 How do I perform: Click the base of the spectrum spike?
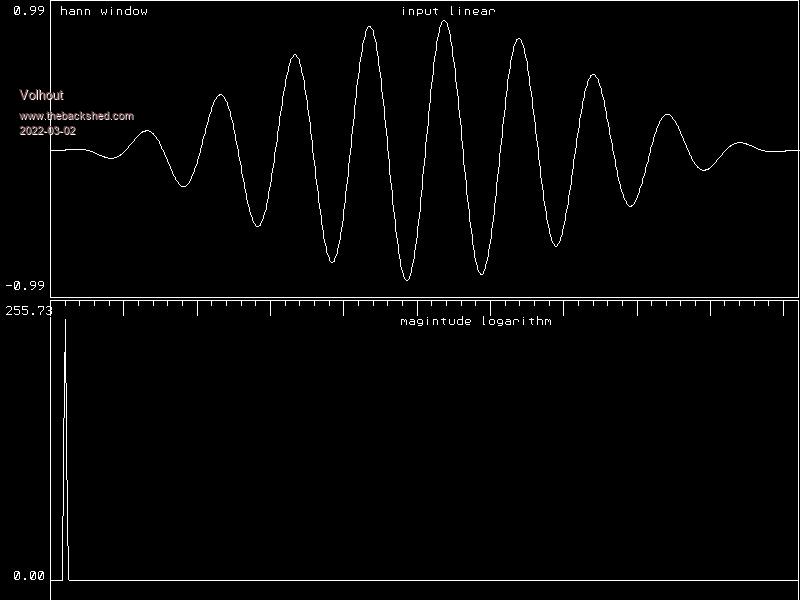click(66, 577)
